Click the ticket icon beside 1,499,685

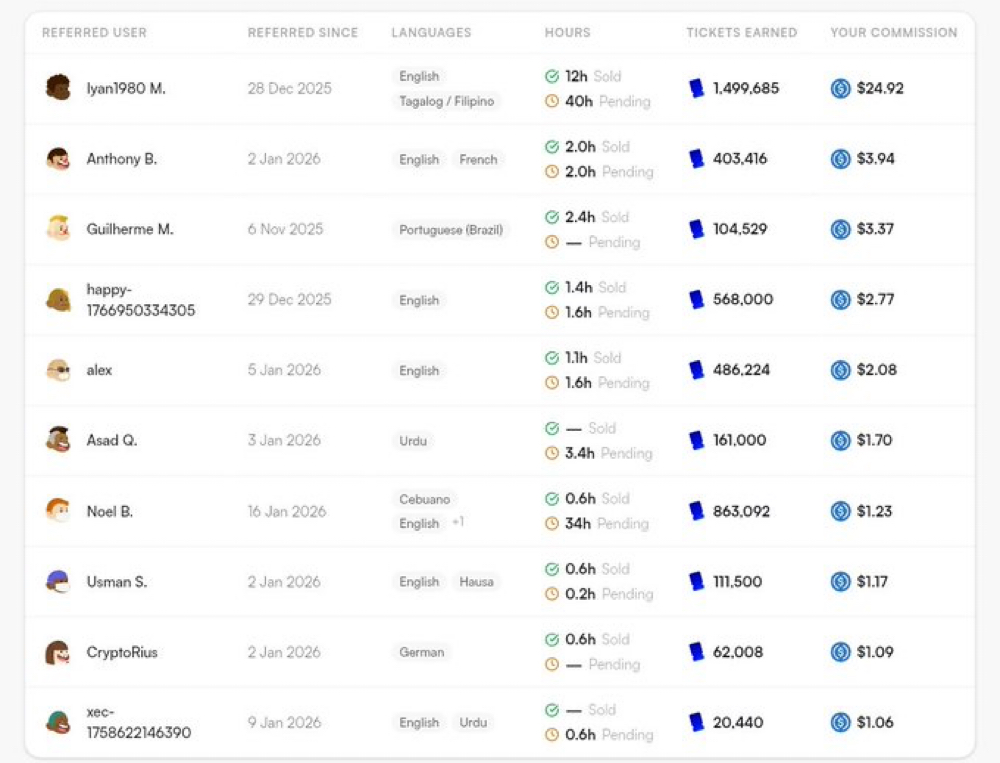point(697,88)
